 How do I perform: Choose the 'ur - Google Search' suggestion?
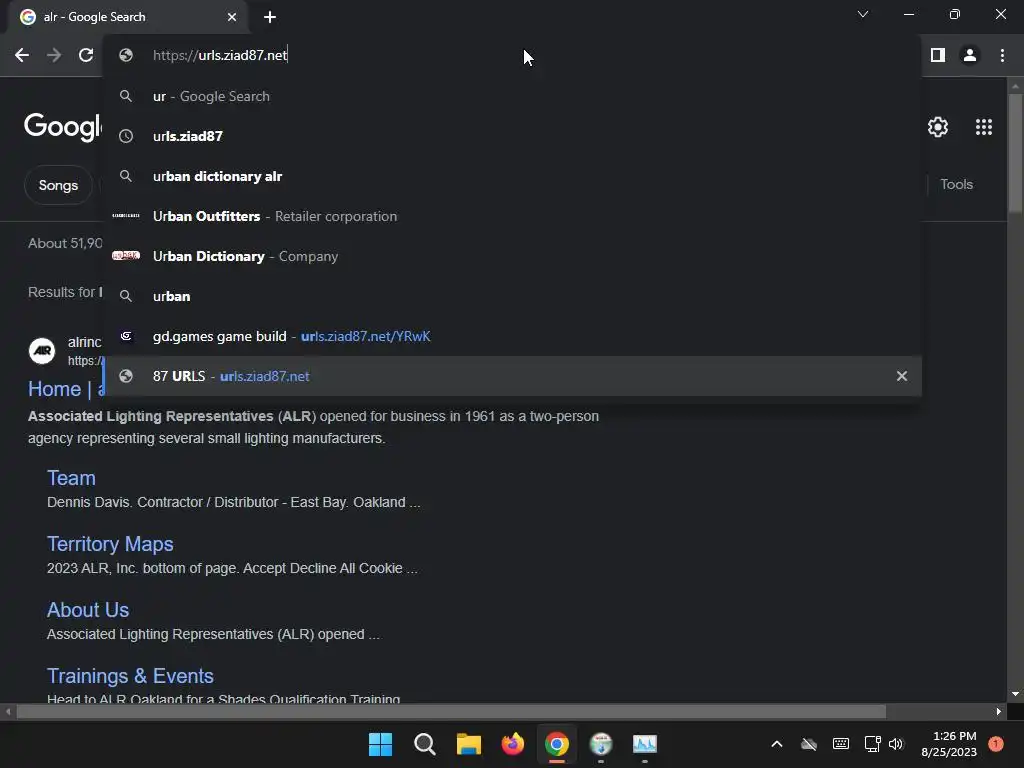pos(513,96)
